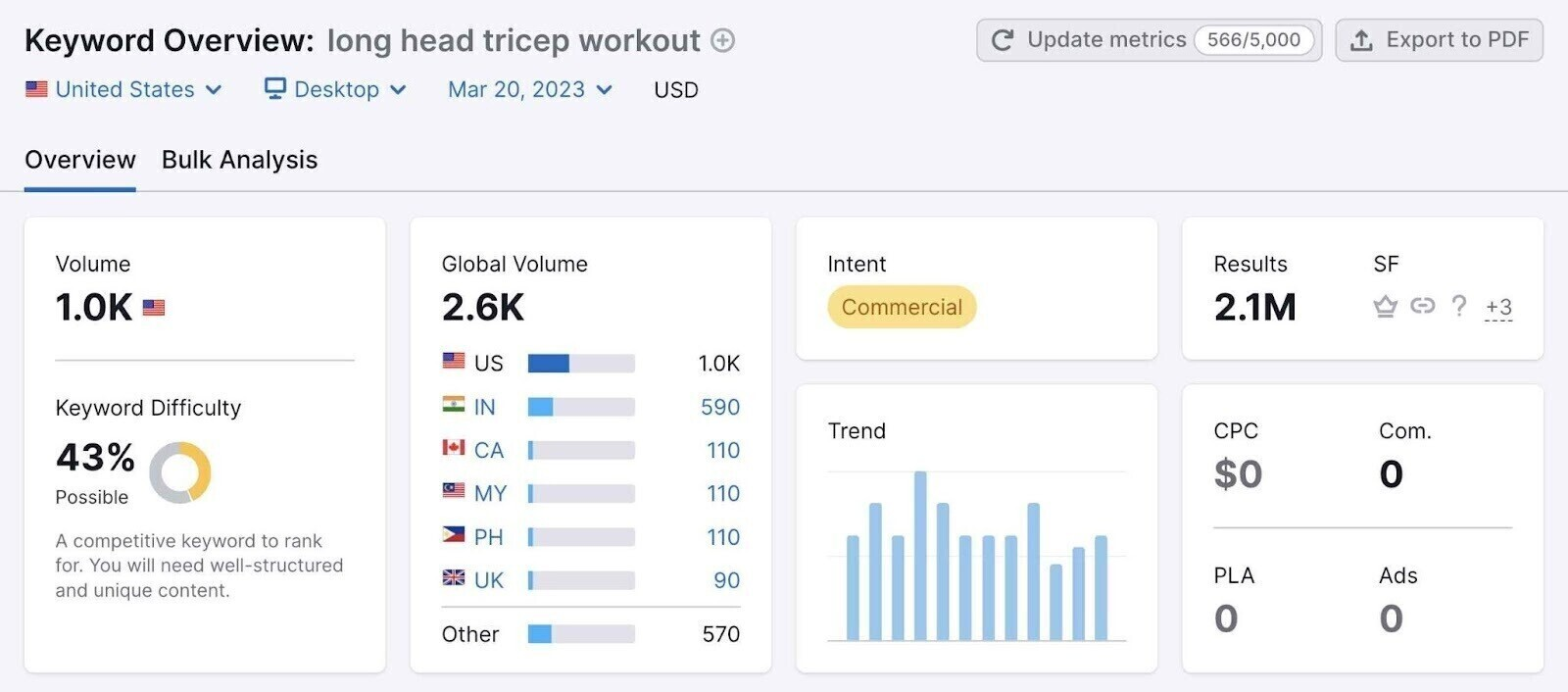
Task: Click the Keyword Difficulty donut chart
Action: pyautogui.click(x=180, y=471)
